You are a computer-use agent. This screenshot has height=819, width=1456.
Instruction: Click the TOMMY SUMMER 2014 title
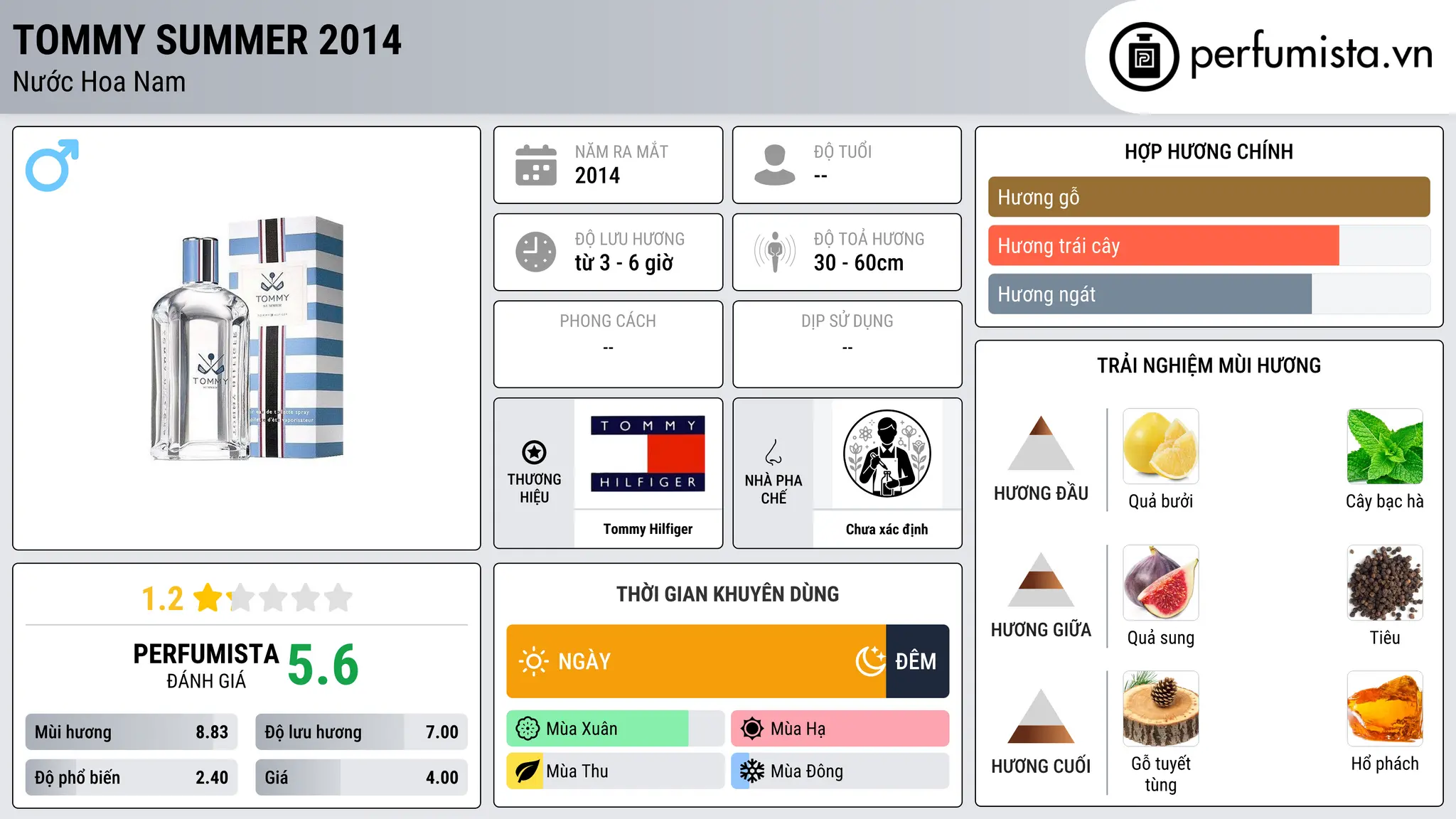pyautogui.click(x=207, y=40)
